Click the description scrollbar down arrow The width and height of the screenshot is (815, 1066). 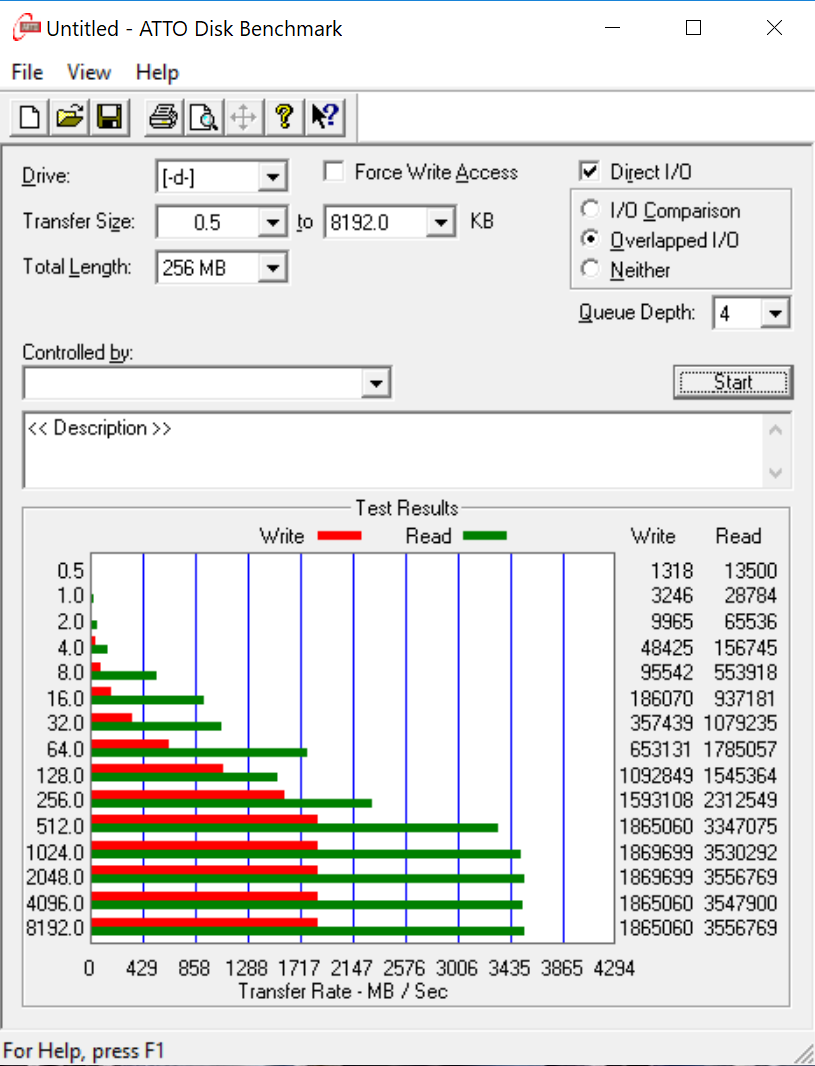pos(776,472)
